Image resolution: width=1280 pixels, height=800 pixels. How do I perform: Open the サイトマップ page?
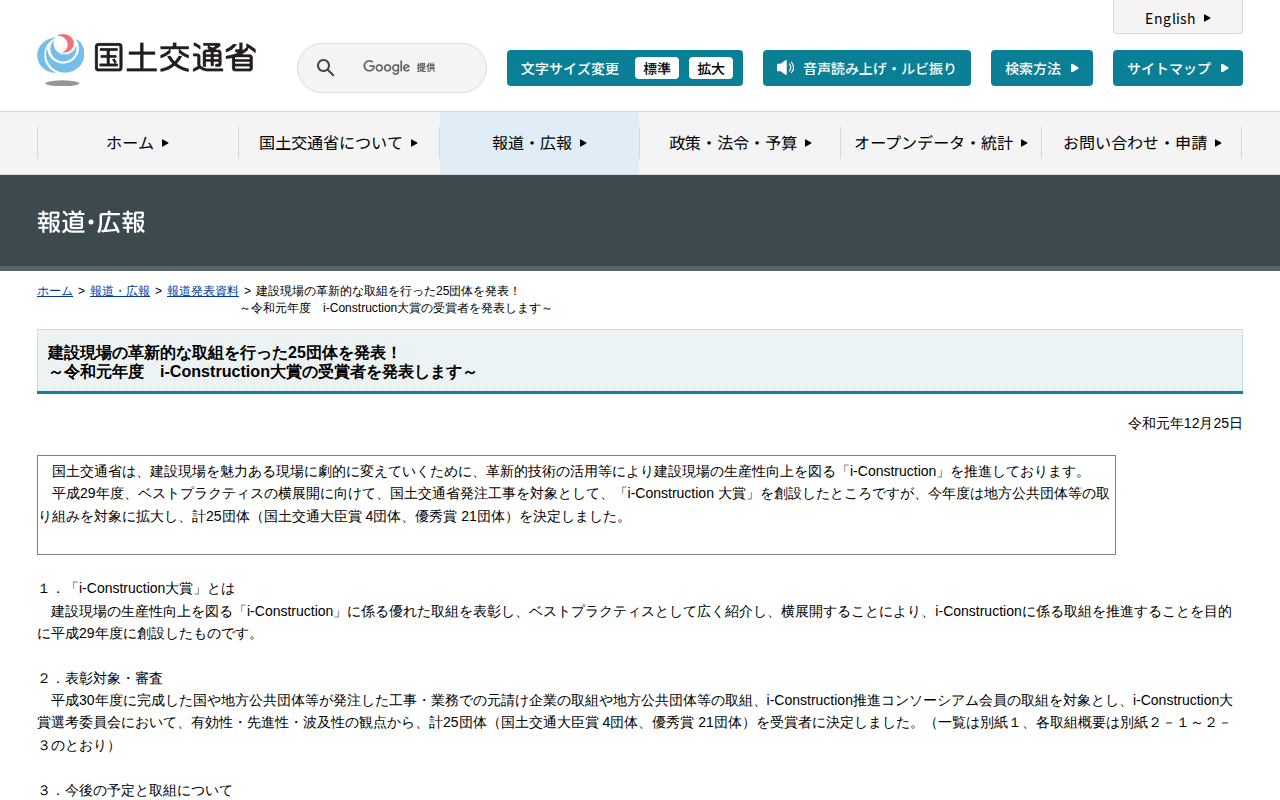(x=1178, y=68)
